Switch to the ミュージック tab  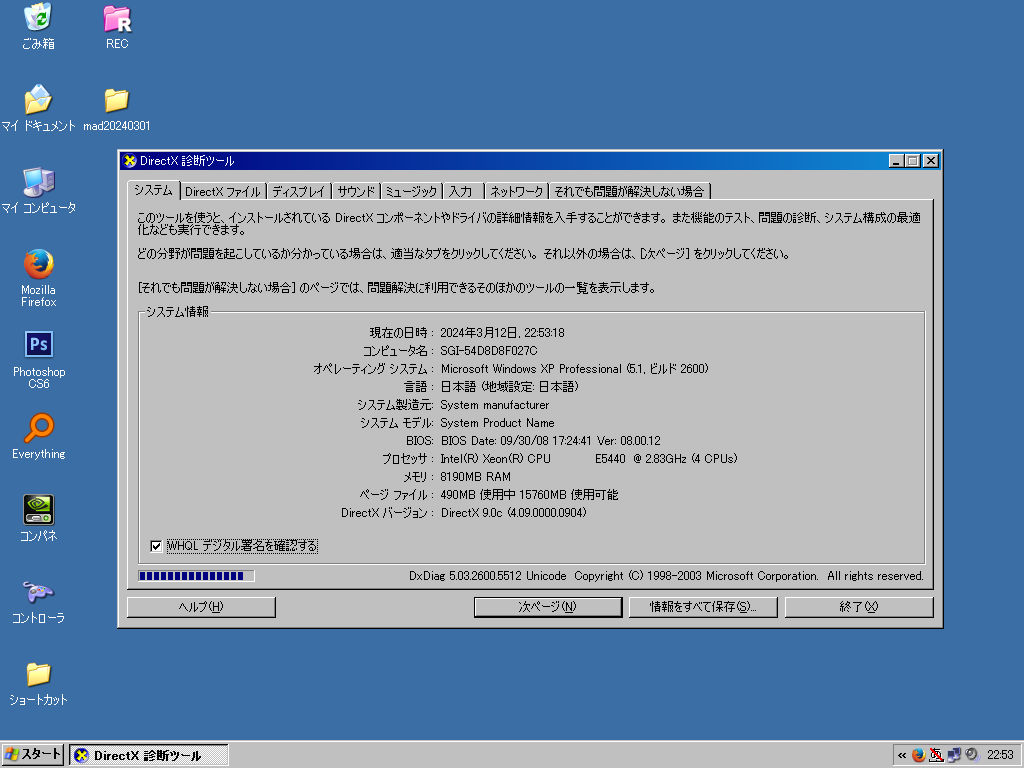(x=411, y=191)
